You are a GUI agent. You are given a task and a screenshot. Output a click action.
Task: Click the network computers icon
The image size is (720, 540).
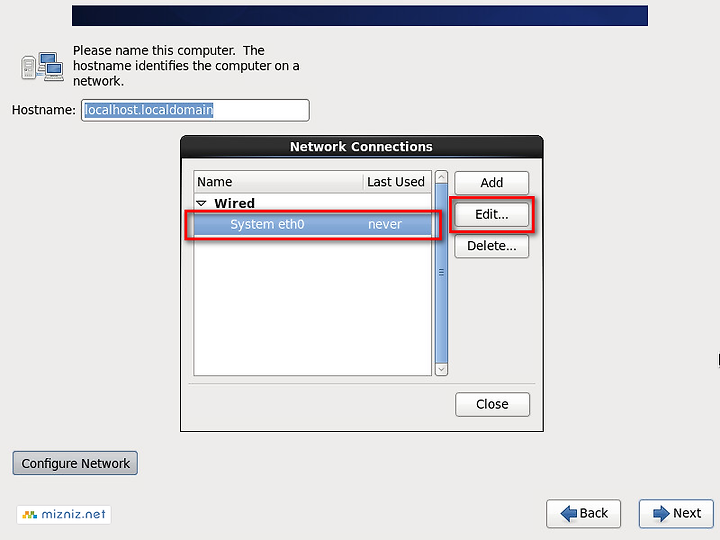click(42, 67)
